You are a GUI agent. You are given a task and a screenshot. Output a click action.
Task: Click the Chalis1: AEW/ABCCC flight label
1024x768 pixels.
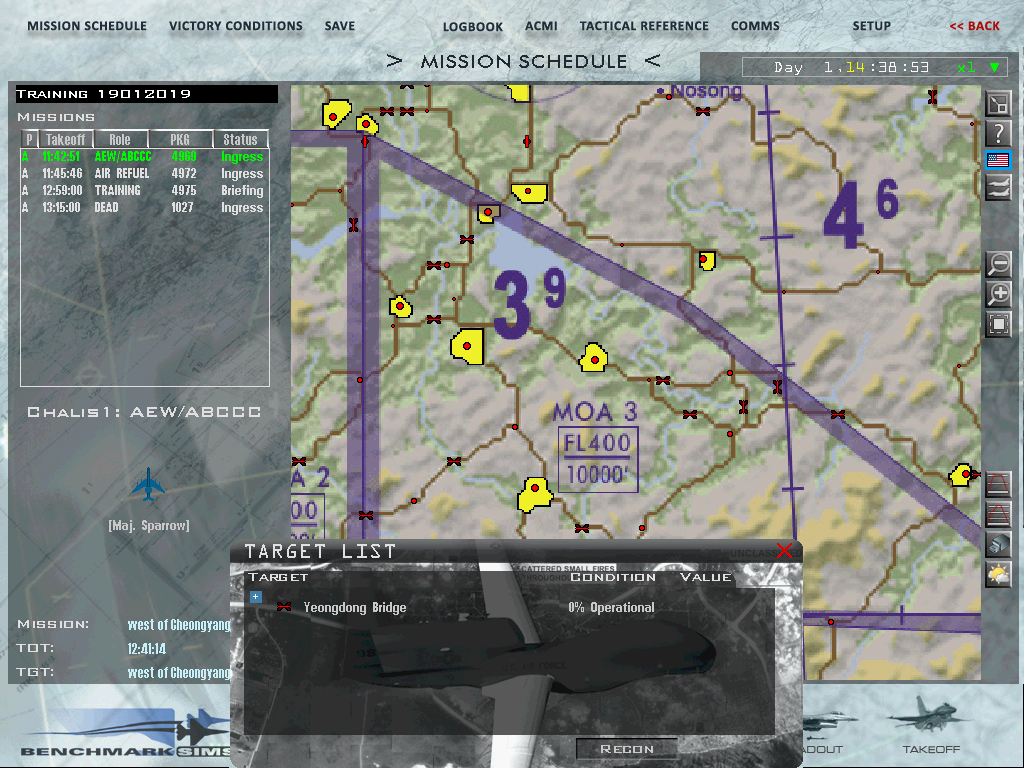[x=144, y=412]
